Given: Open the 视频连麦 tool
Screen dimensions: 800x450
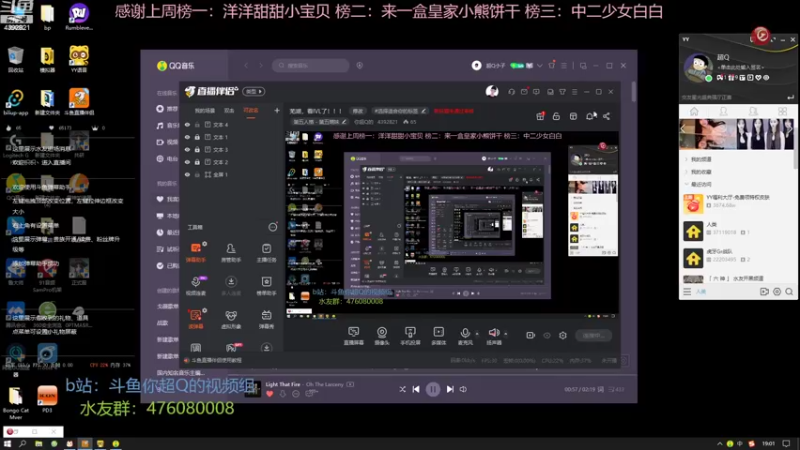Looking at the screenshot, I should tap(195, 285).
